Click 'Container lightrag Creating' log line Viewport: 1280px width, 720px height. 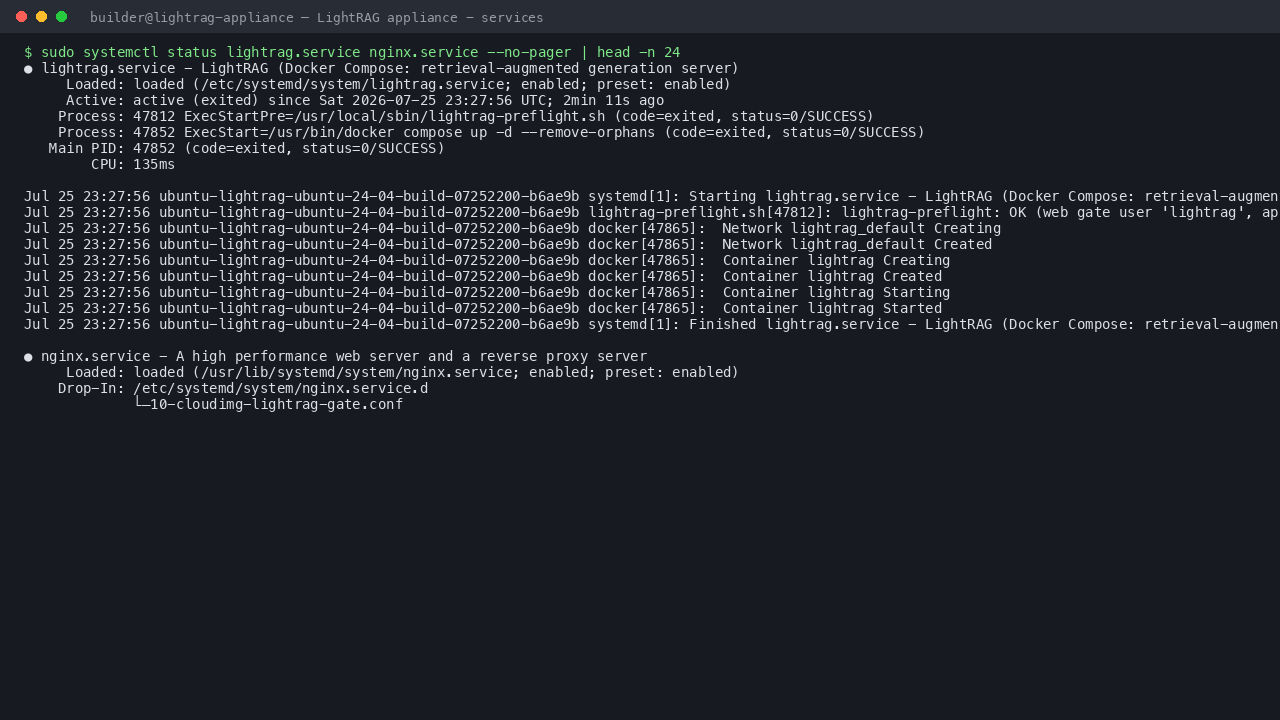[x=487, y=260]
